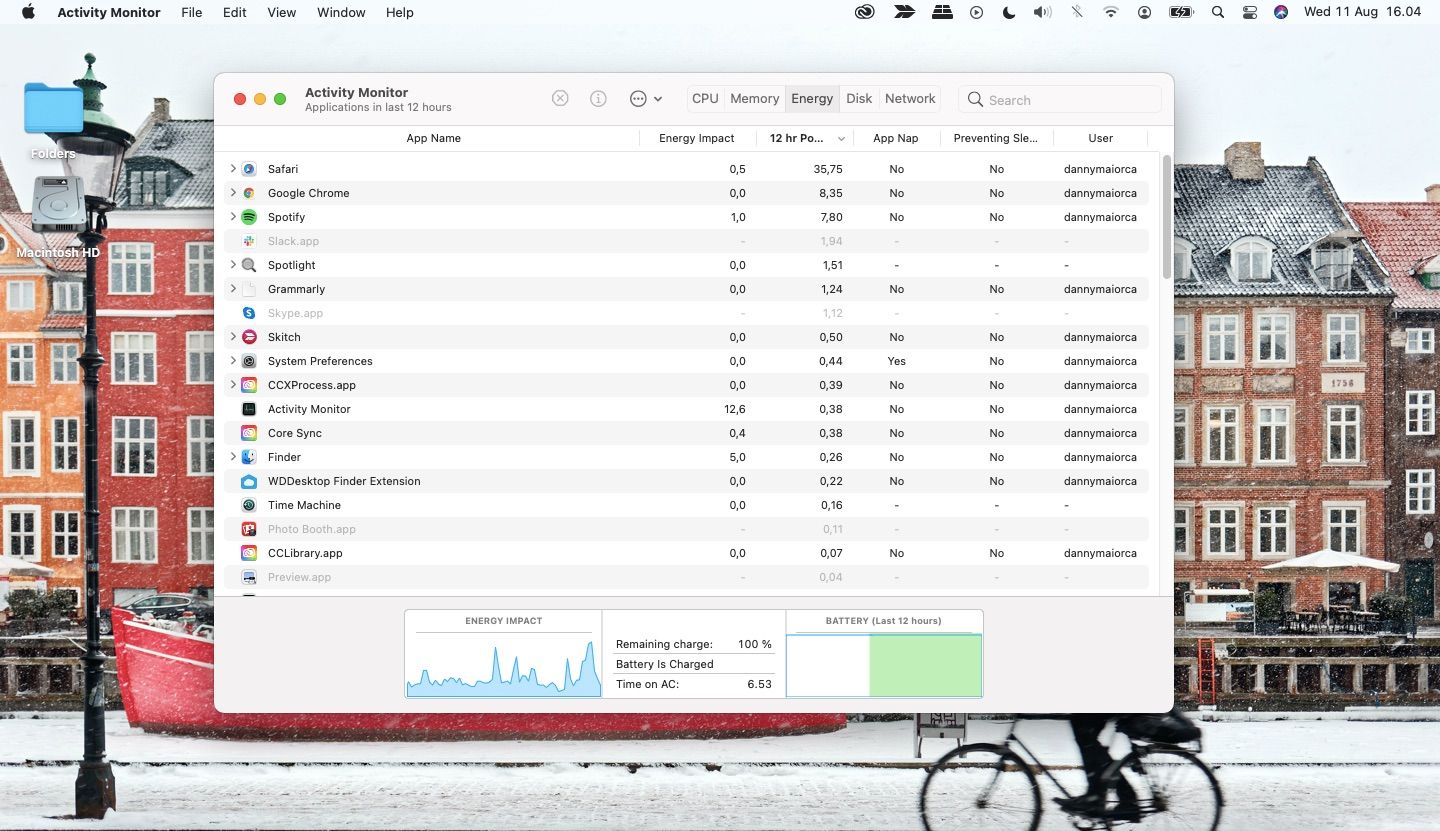Click the Time Machine icon in list
The height and width of the screenshot is (831, 1440).
point(249,505)
